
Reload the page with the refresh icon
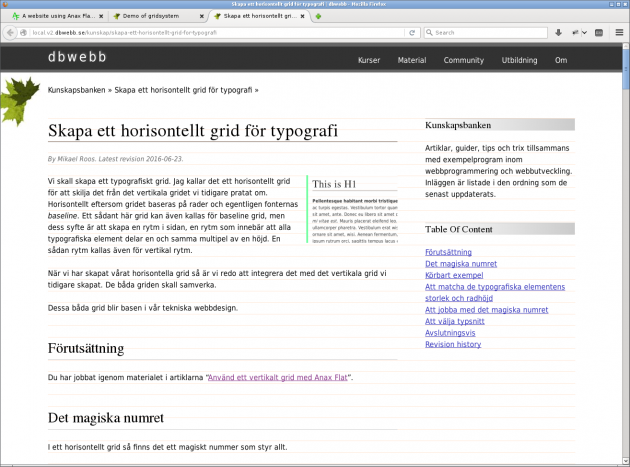click(x=412, y=33)
